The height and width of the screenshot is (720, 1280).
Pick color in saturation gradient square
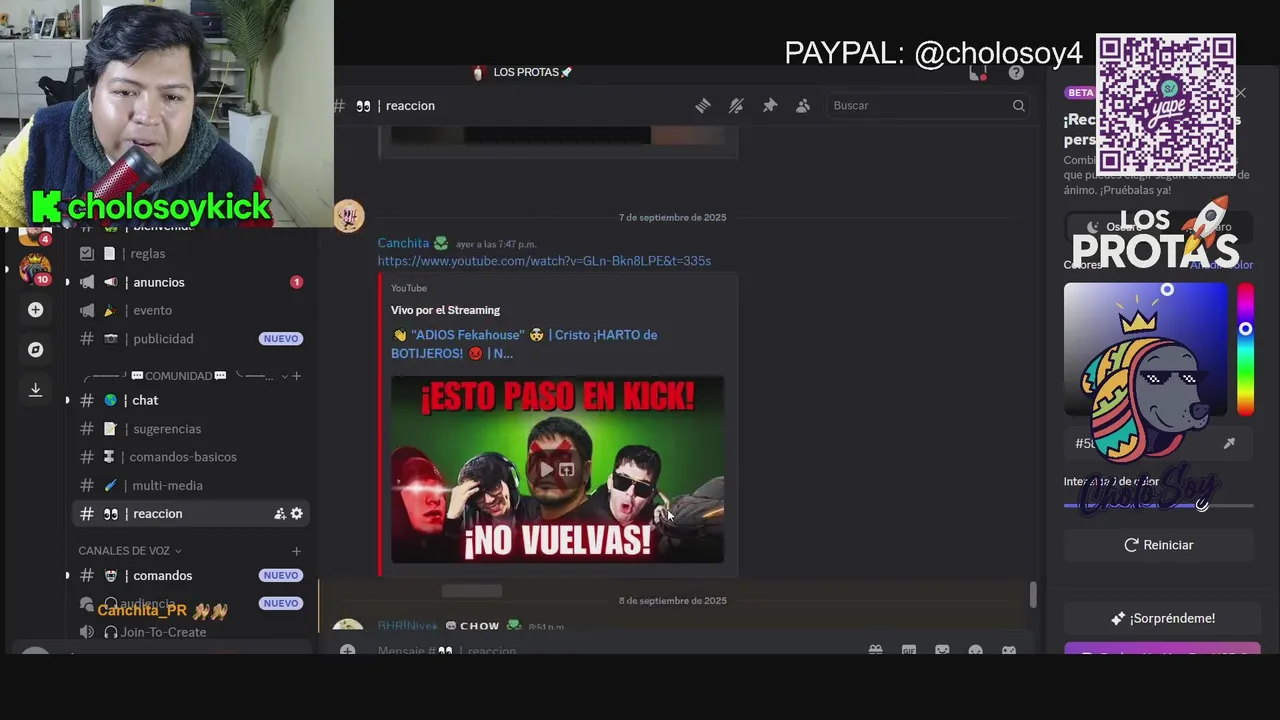click(x=1145, y=349)
